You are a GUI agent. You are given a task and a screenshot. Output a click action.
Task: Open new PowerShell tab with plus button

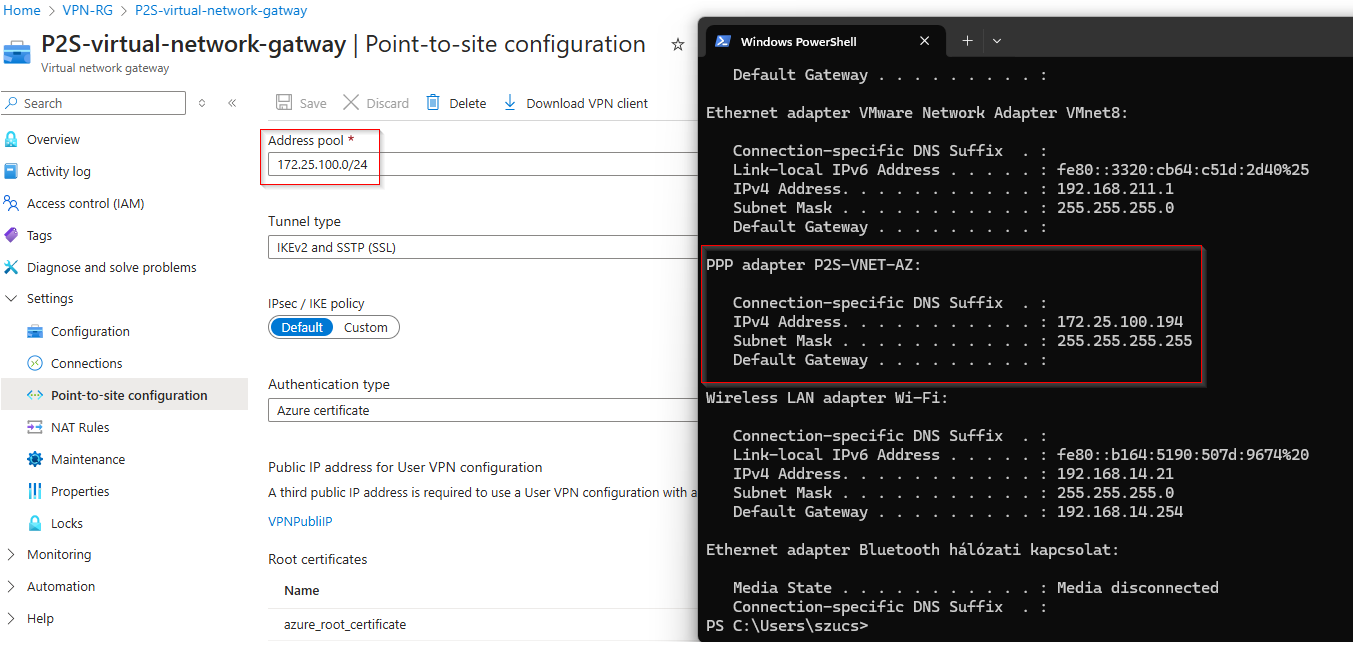[967, 41]
